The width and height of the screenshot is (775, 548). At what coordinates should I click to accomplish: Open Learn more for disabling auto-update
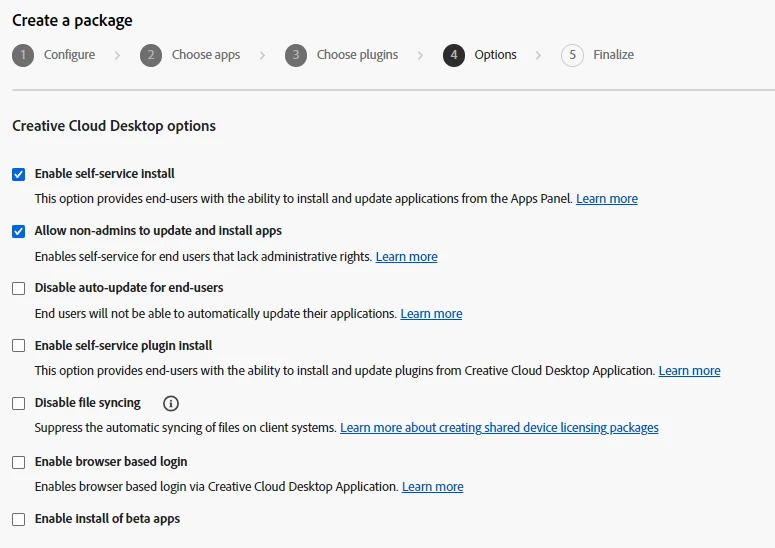[431, 313]
